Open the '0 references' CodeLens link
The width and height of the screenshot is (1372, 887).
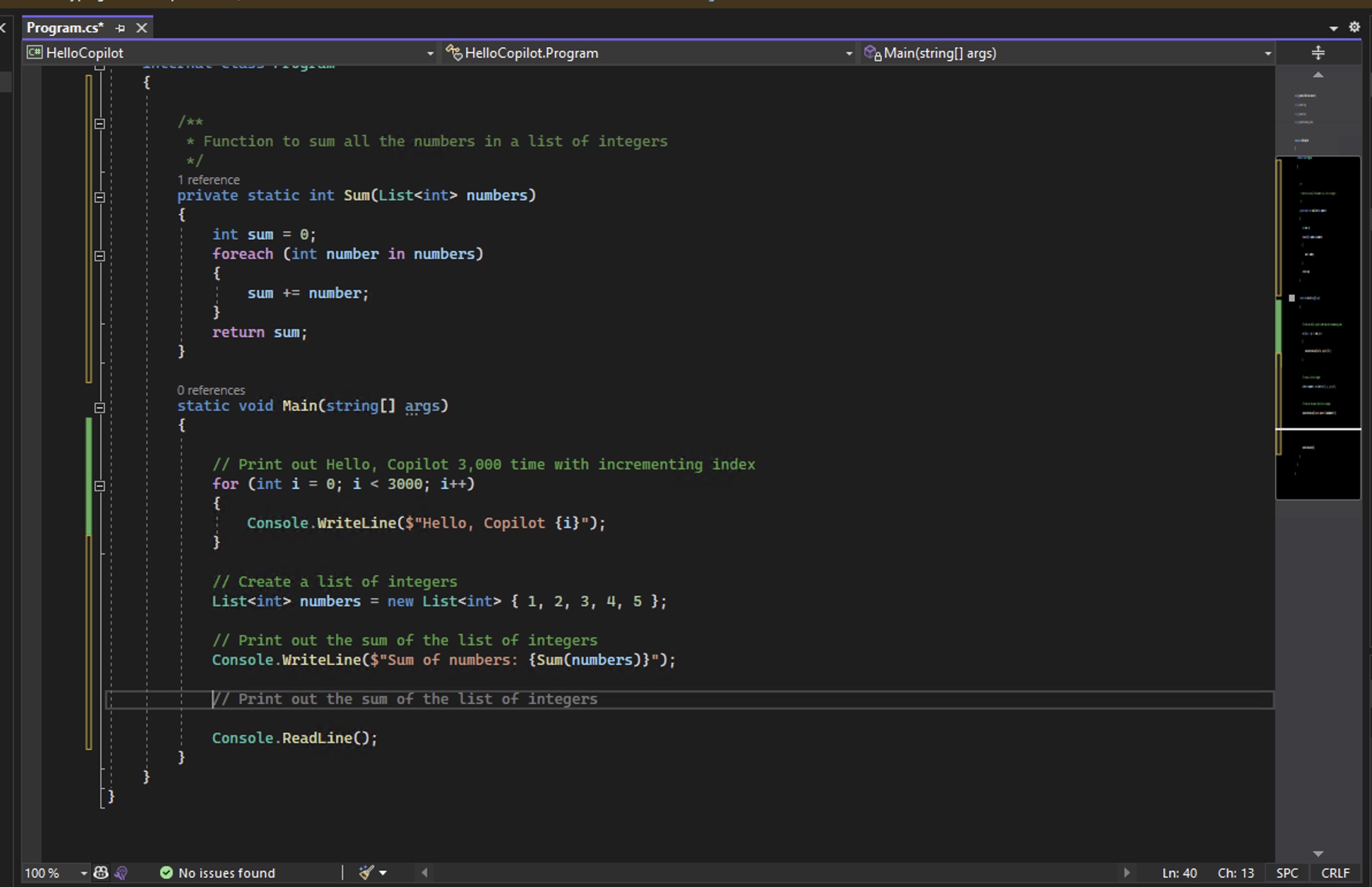[x=211, y=390]
